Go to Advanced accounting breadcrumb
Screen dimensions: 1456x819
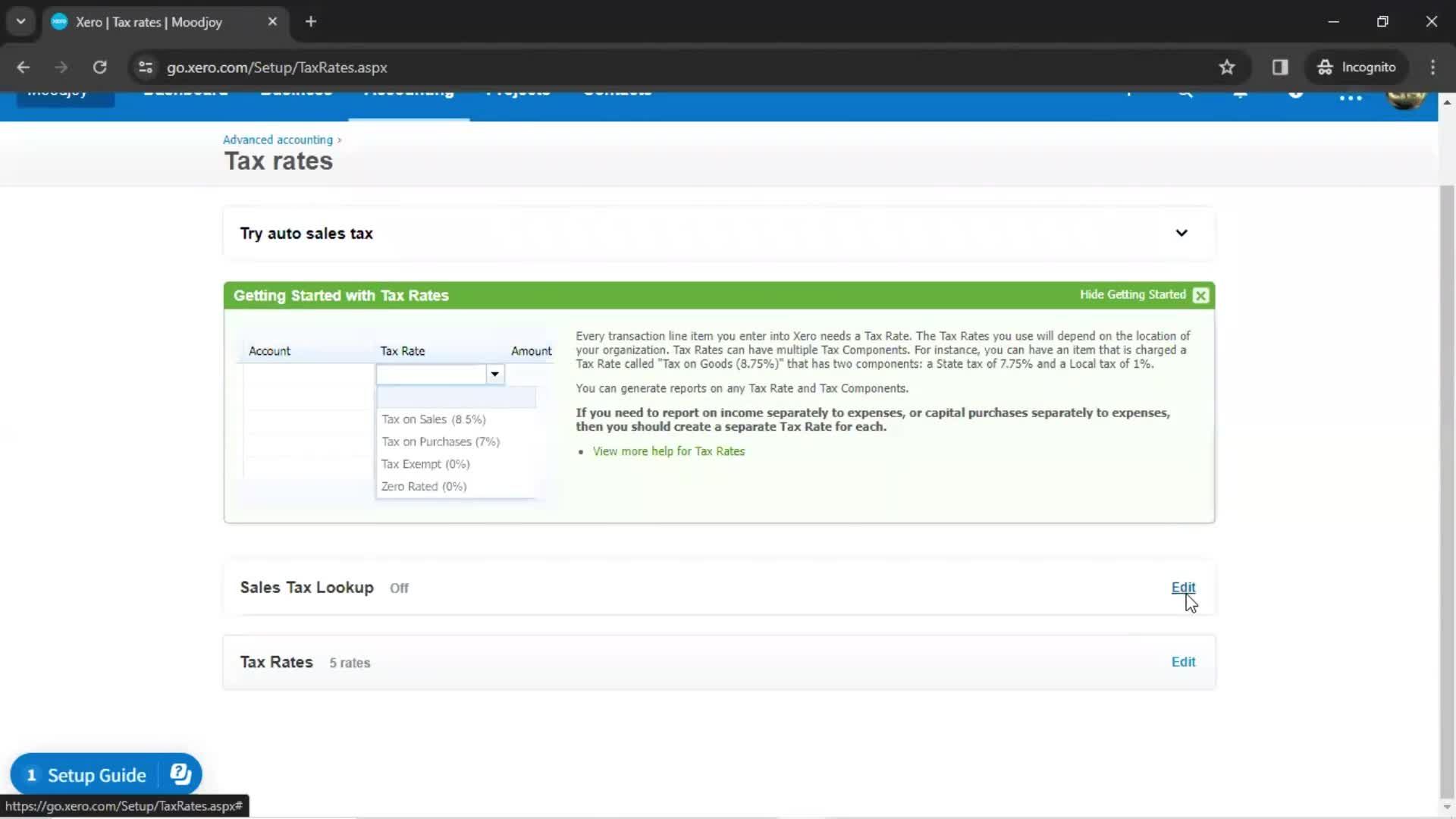click(278, 140)
